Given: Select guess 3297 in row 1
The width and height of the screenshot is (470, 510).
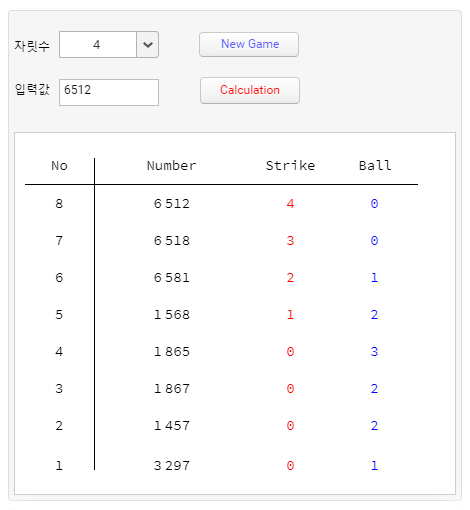Looking at the screenshot, I should click(x=172, y=466).
